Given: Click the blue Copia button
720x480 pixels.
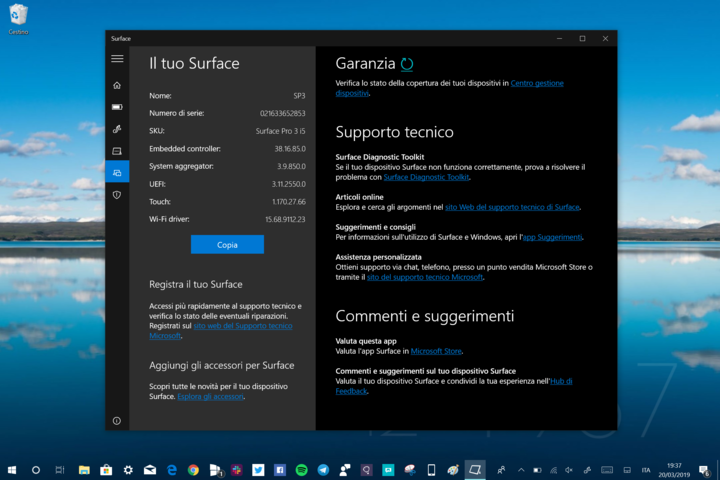Looking at the screenshot, I should pyautogui.click(x=227, y=245).
